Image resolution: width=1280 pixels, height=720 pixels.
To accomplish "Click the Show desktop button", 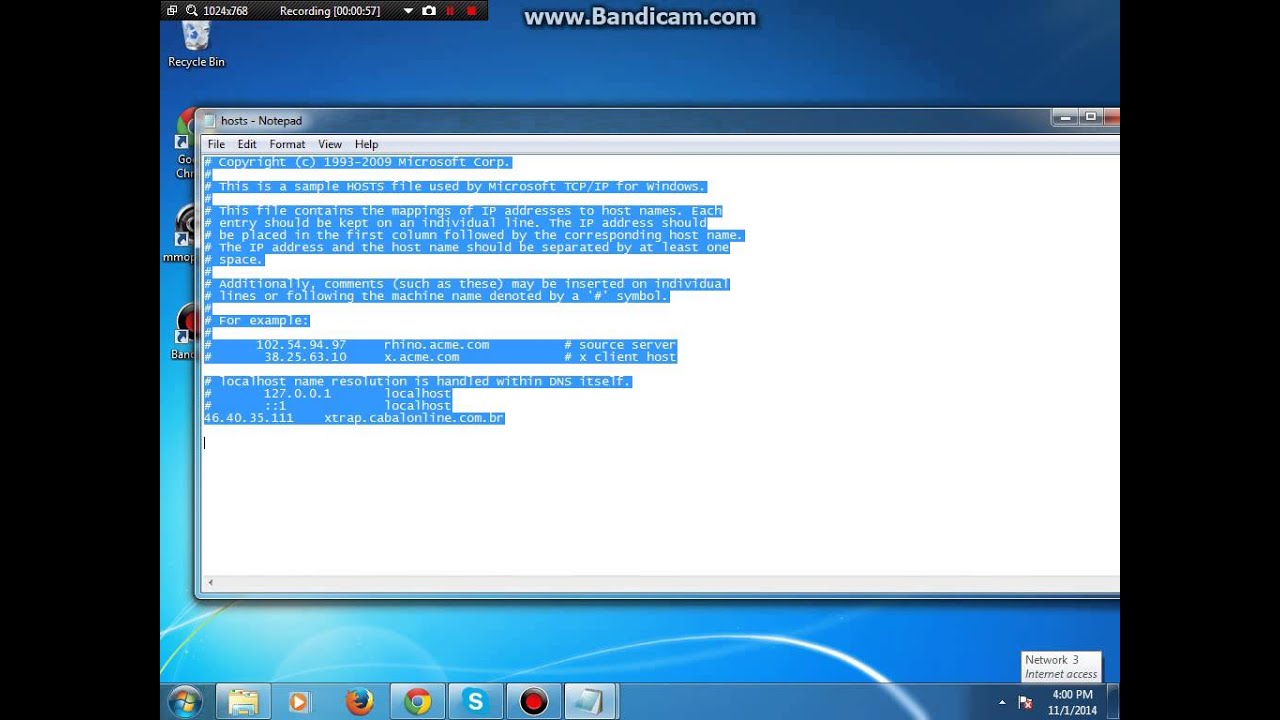I will [x=1113, y=702].
